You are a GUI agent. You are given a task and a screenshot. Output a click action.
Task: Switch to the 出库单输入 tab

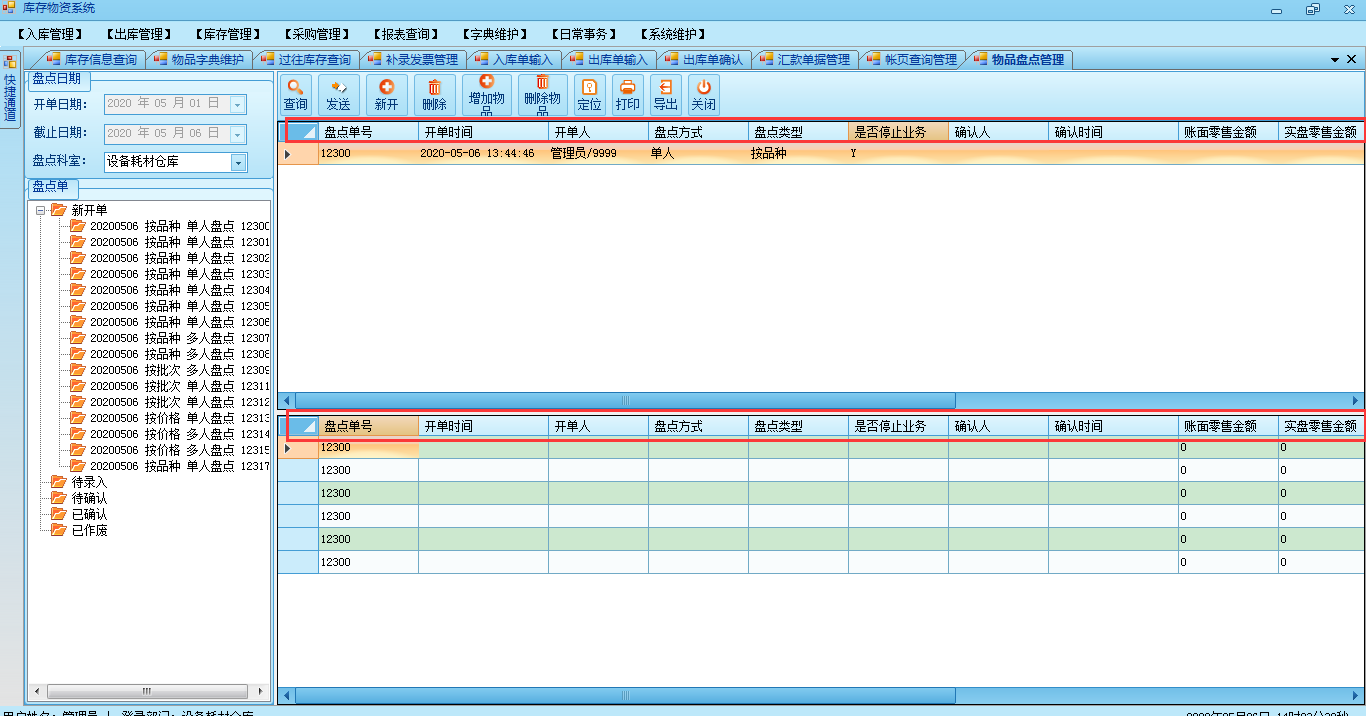pos(608,60)
